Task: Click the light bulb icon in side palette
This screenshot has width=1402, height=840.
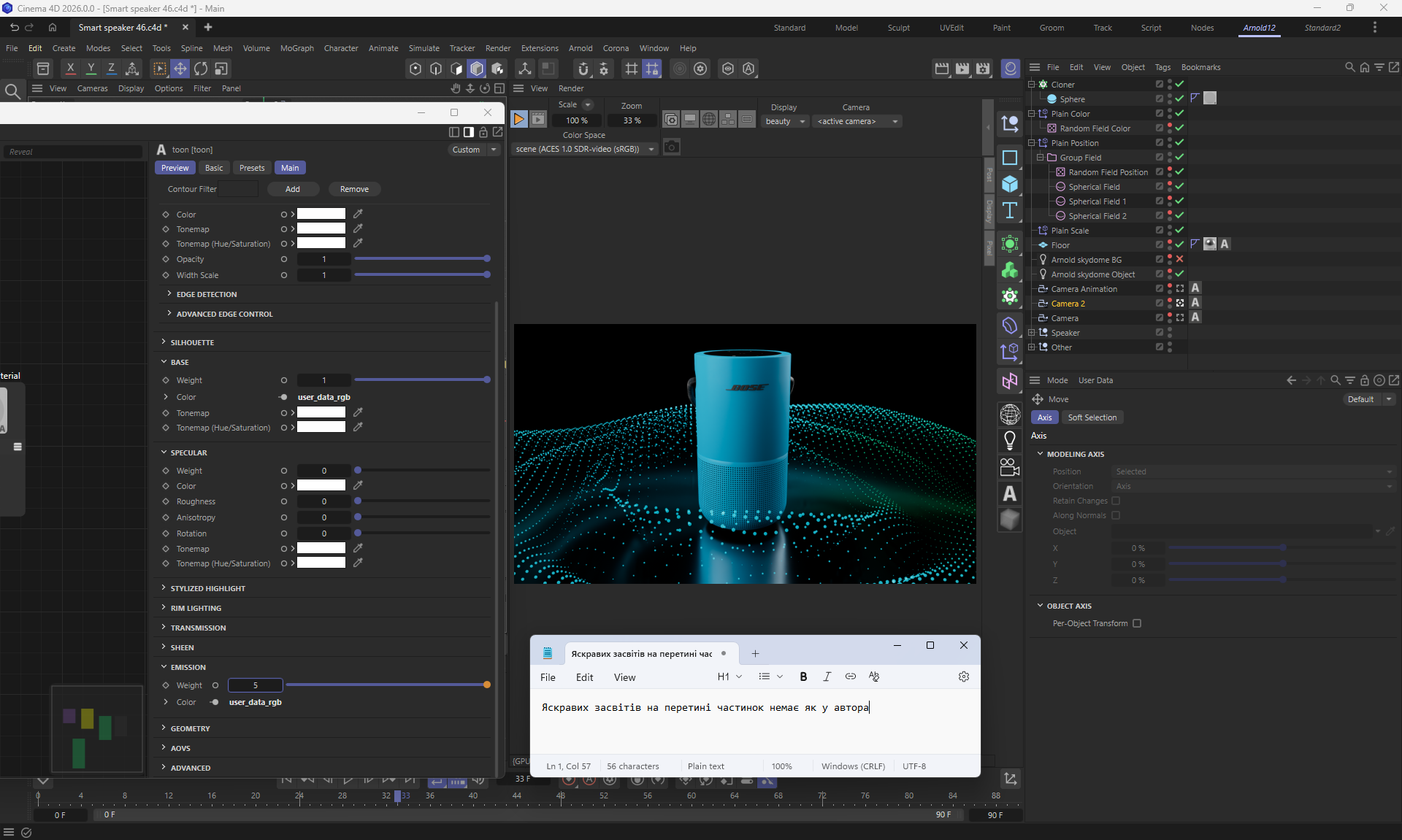Action: click(1010, 440)
